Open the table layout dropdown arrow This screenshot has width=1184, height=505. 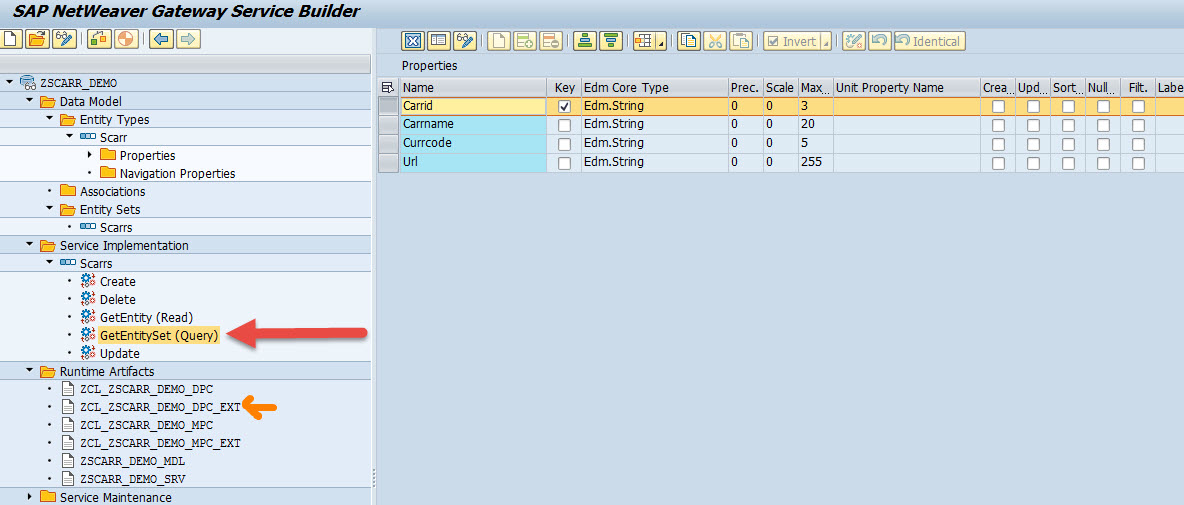[x=662, y=42]
